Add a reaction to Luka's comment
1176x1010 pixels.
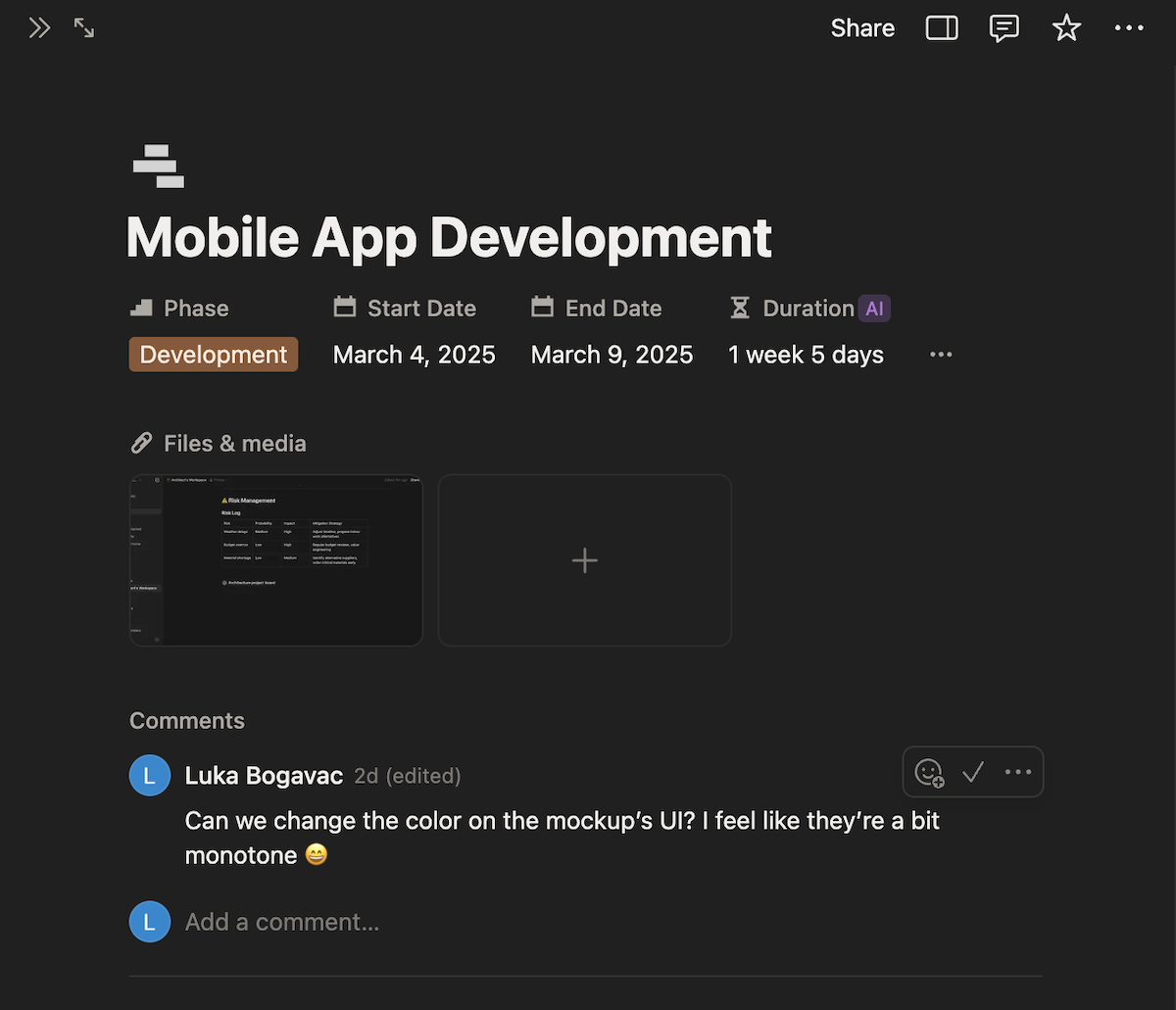pyautogui.click(x=928, y=772)
